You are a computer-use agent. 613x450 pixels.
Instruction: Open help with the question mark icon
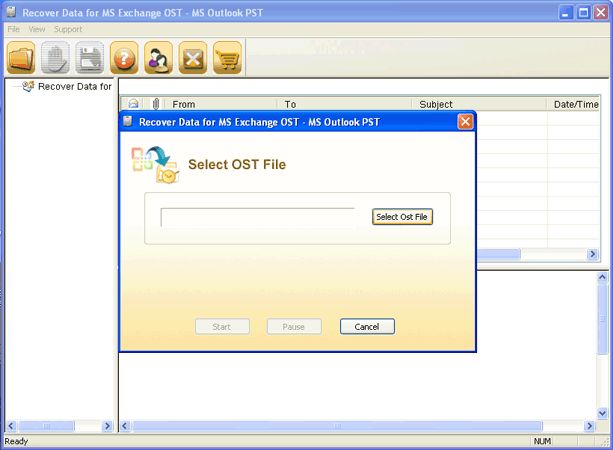coord(124,58)
